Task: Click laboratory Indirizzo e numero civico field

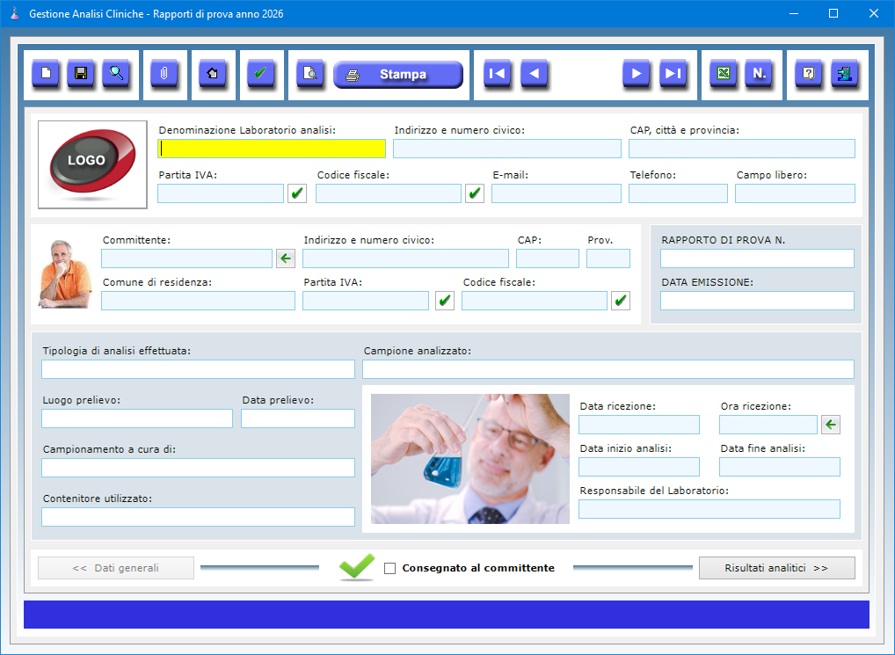Action: (507, 148)
